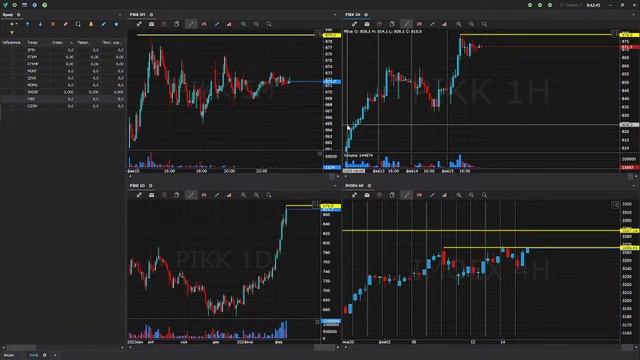Click the red price label on PIKK 1H axis
The image size is (640, 360).
(x=629, y=47)
